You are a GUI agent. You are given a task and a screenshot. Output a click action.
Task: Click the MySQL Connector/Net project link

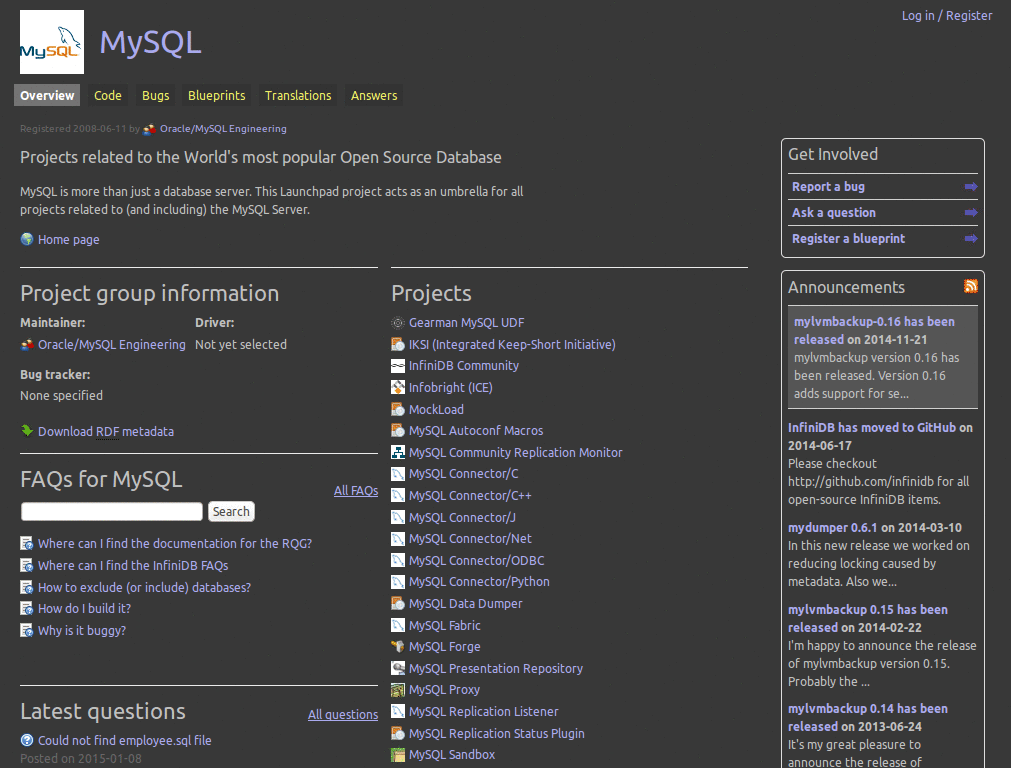click(470, 539)
